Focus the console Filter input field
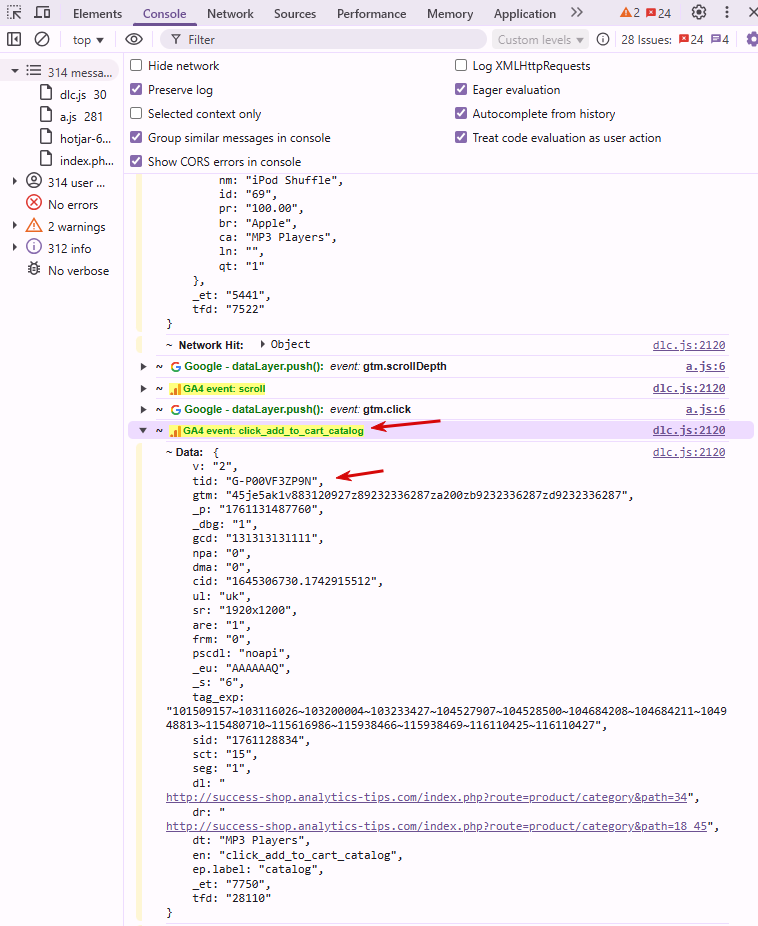This screenshot has width=758, height=926. tap(324, 40)
